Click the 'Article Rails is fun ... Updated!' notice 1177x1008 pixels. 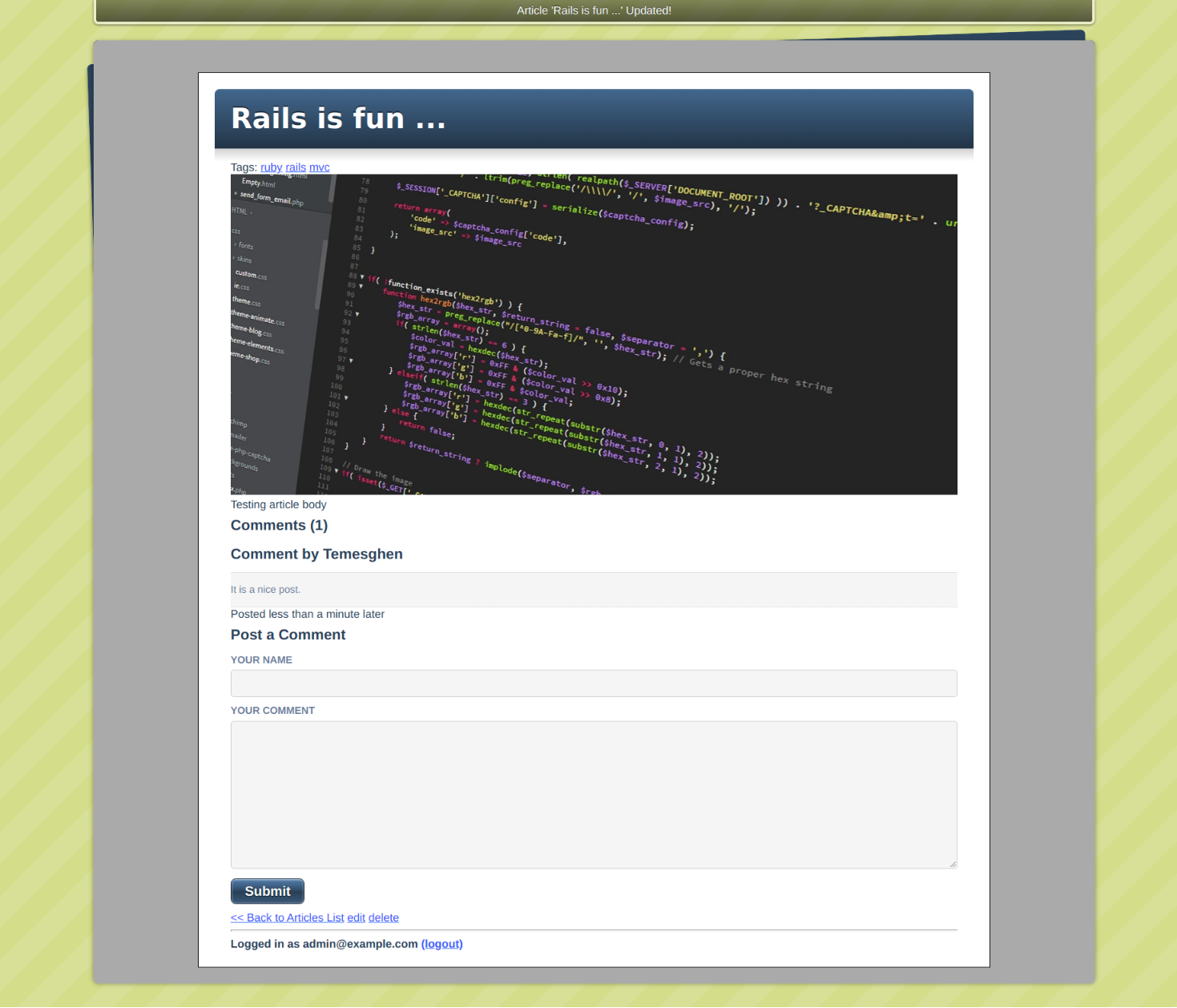point(594,10)
